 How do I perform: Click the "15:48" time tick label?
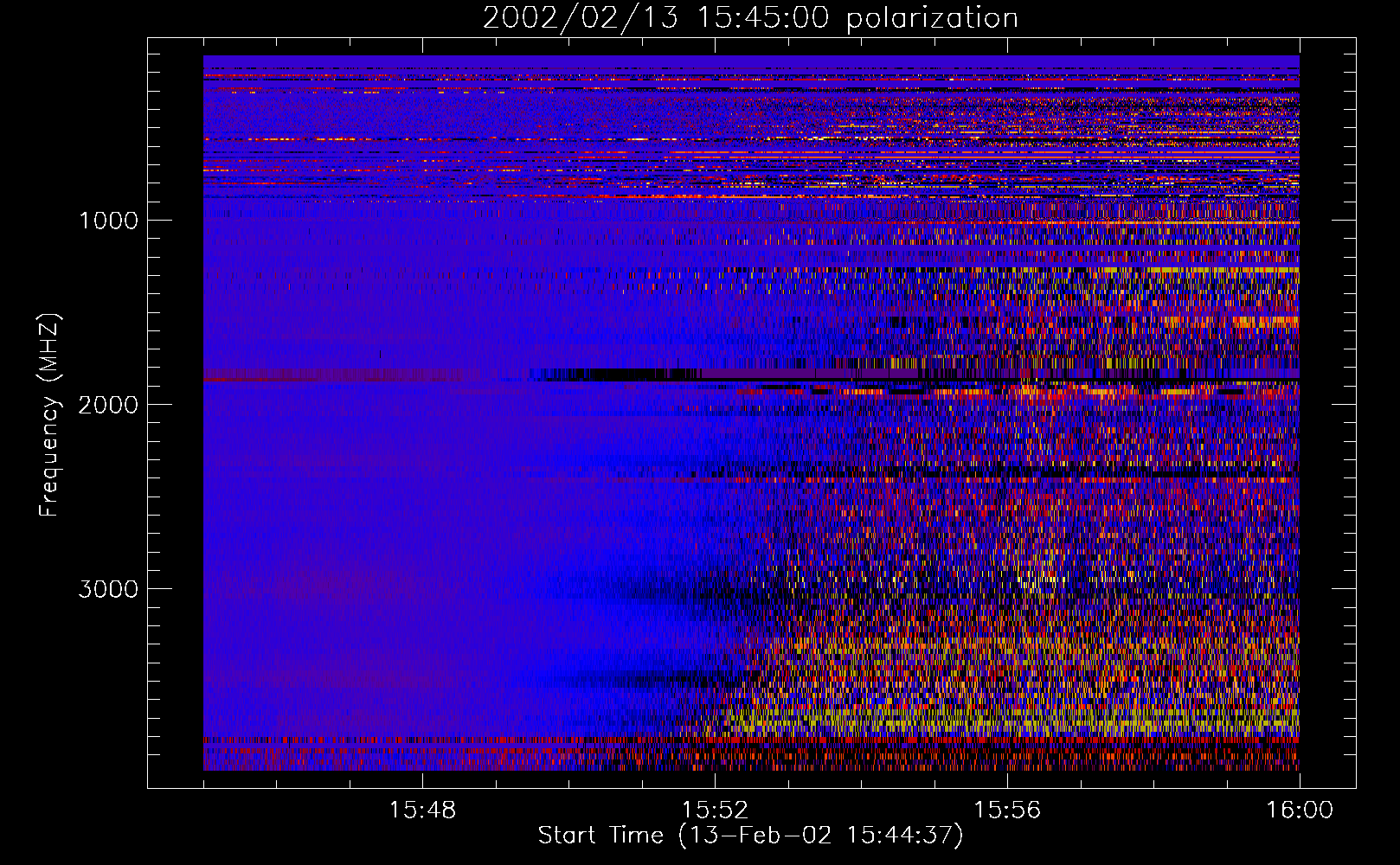click(x=422, y=811)
